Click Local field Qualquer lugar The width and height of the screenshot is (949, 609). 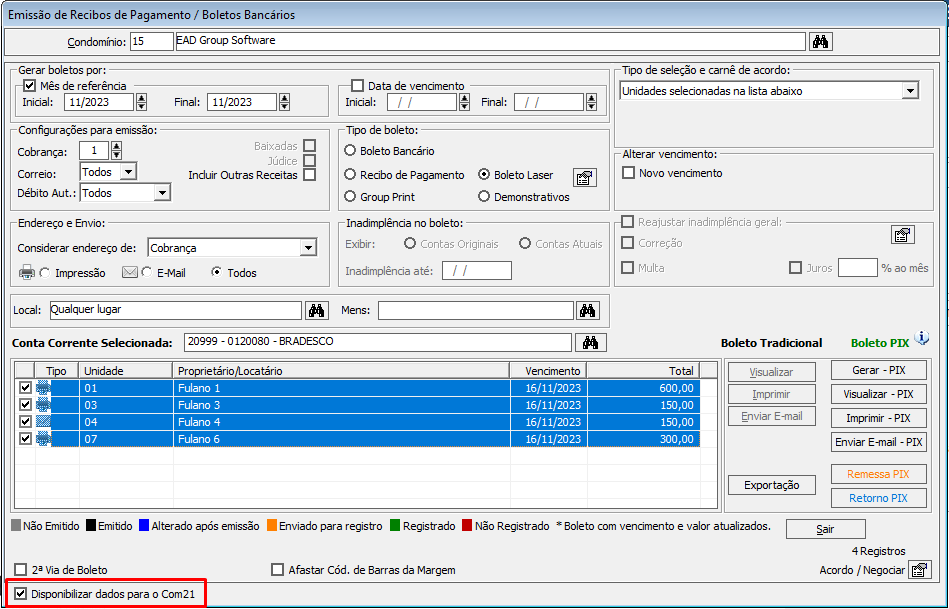pyautogui.click(x=176, y=311)
